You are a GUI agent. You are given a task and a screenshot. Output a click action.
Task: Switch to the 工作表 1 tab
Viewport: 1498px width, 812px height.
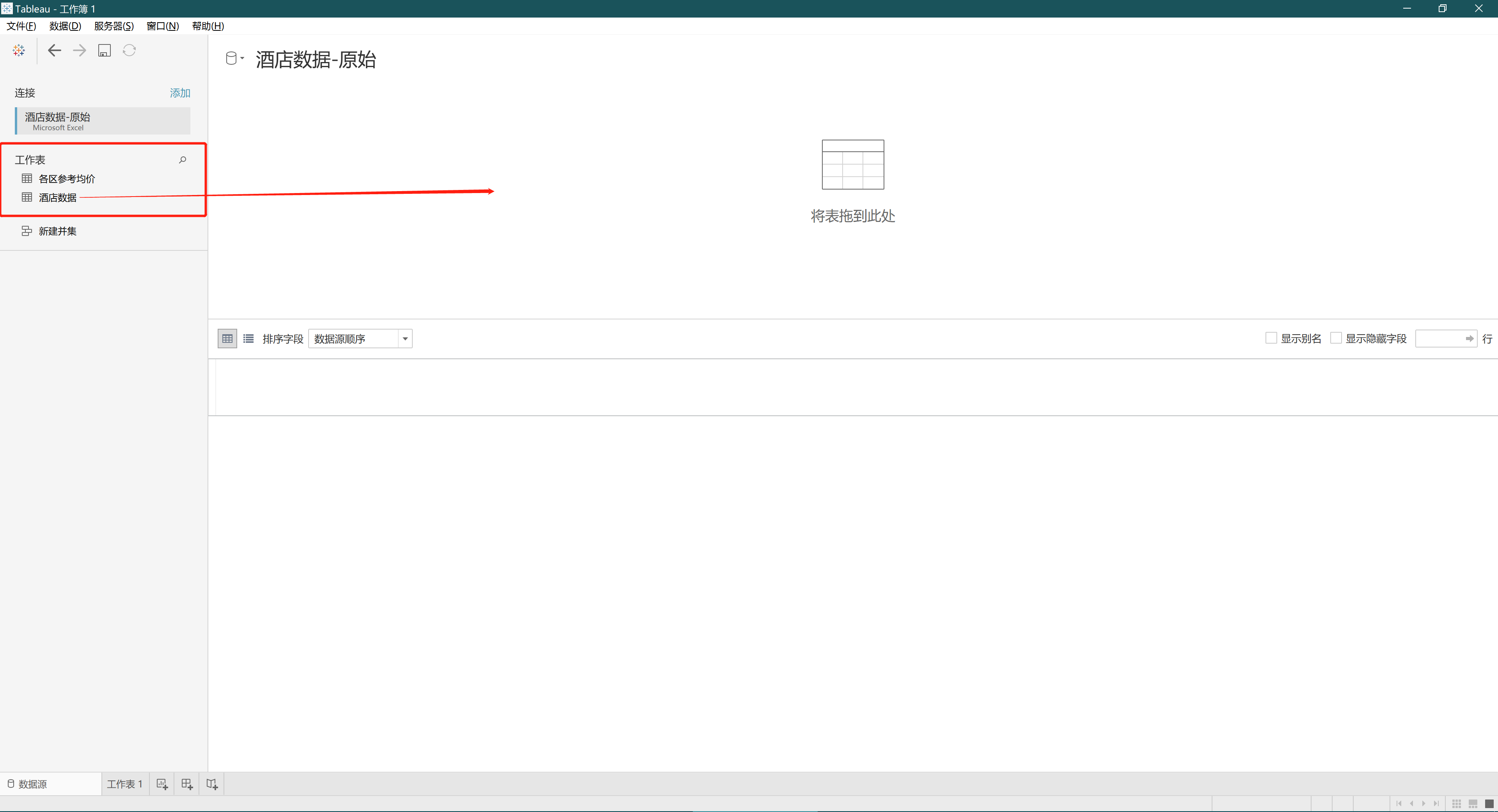[124, 784]
